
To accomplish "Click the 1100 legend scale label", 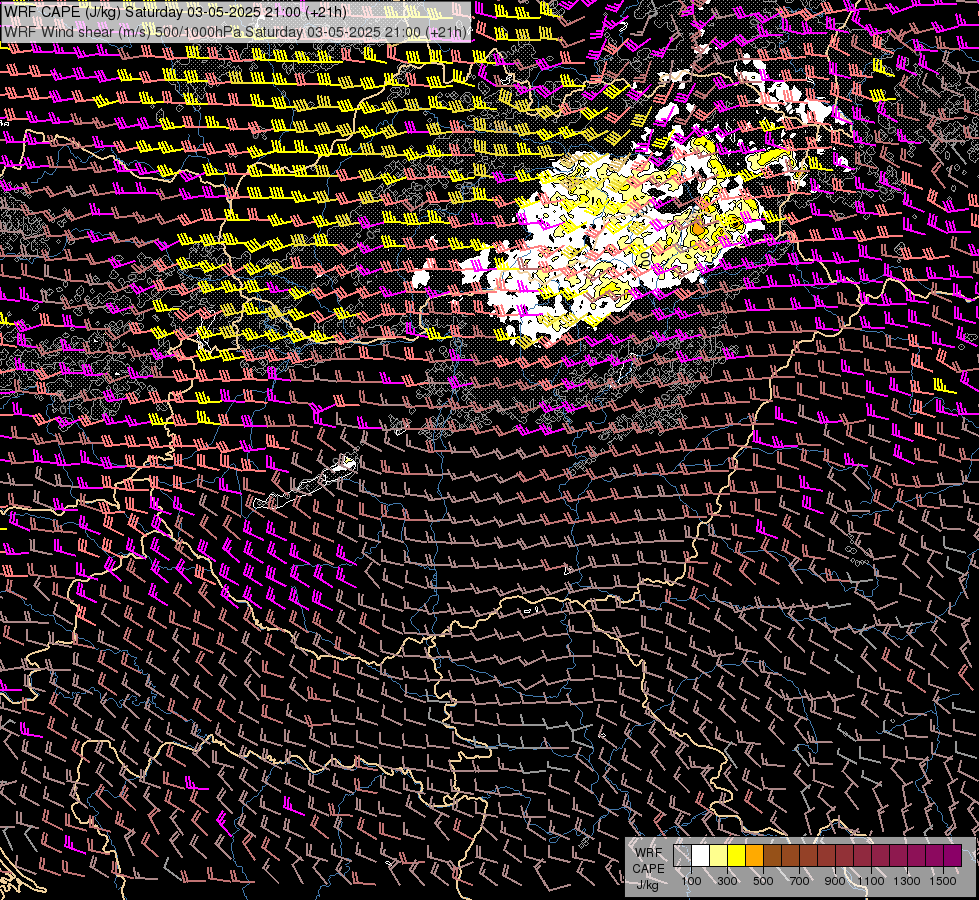I will [x=871, y=881].
